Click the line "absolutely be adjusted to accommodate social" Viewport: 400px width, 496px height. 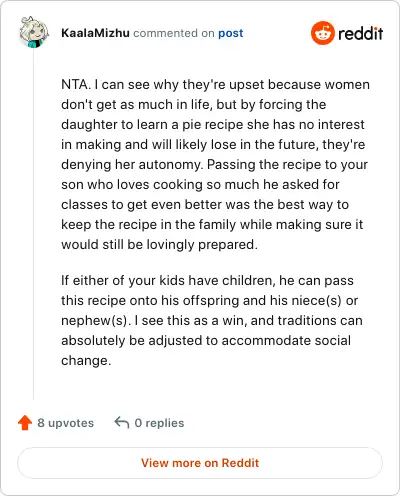(206, 340)
